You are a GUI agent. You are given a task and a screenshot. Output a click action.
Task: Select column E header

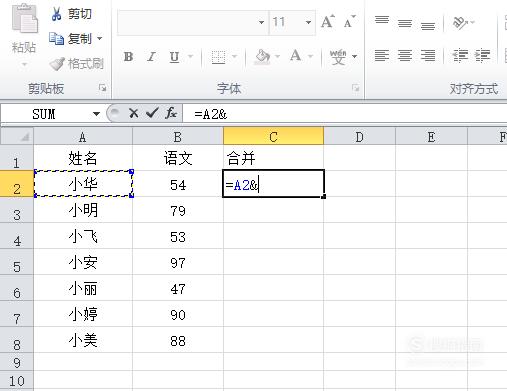click(431, 137)
